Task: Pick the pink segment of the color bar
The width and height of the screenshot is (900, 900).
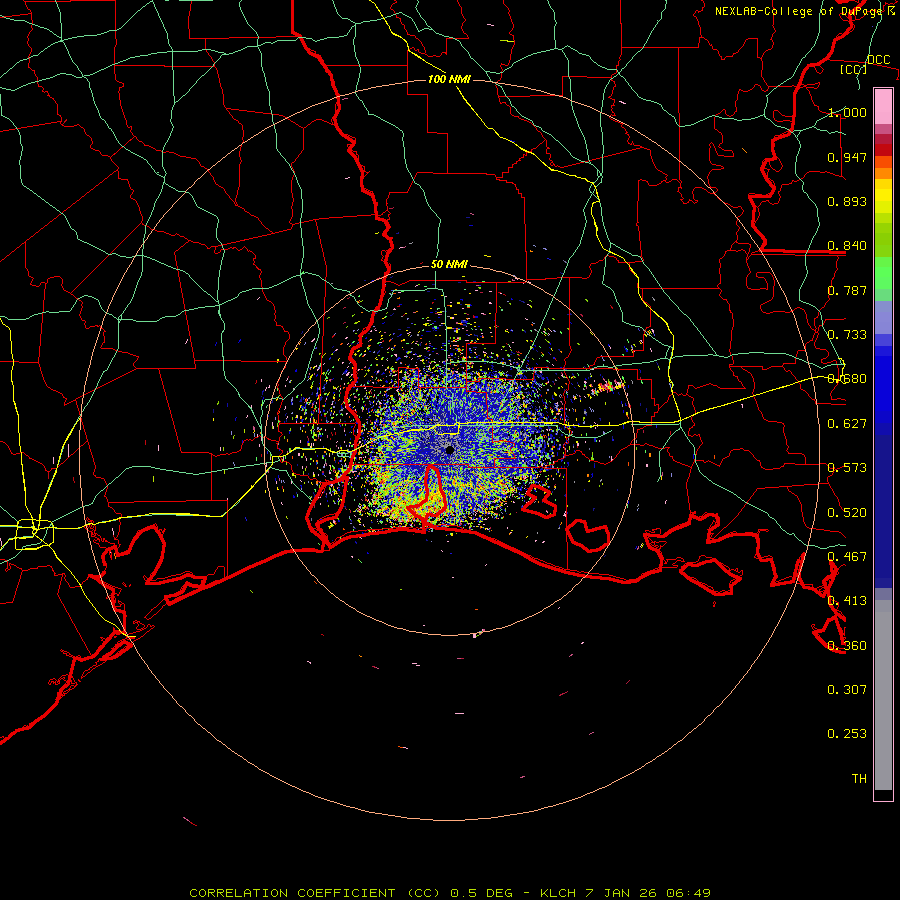Action: click(883, 106)
